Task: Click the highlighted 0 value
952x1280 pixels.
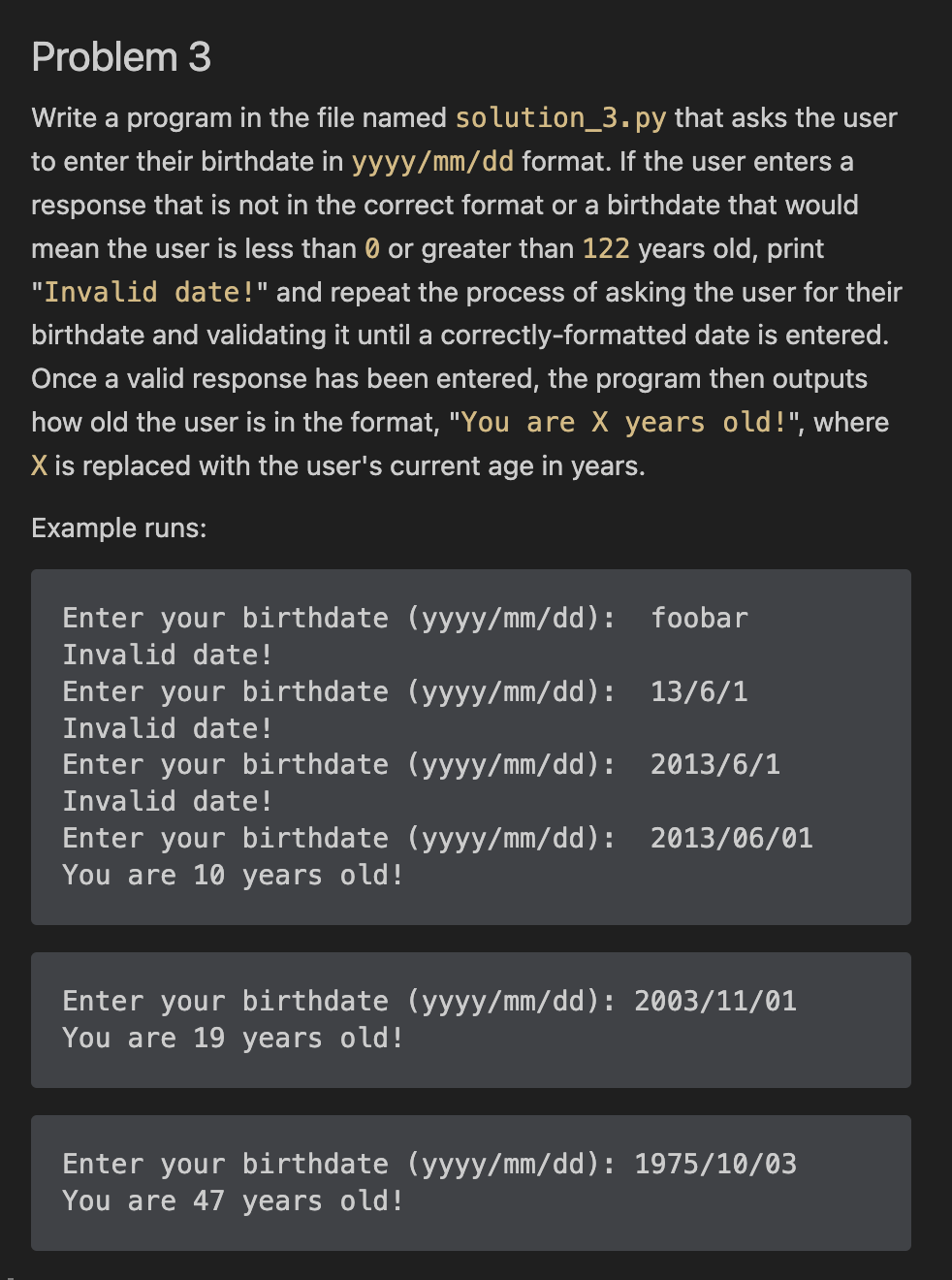Action: 372,248
